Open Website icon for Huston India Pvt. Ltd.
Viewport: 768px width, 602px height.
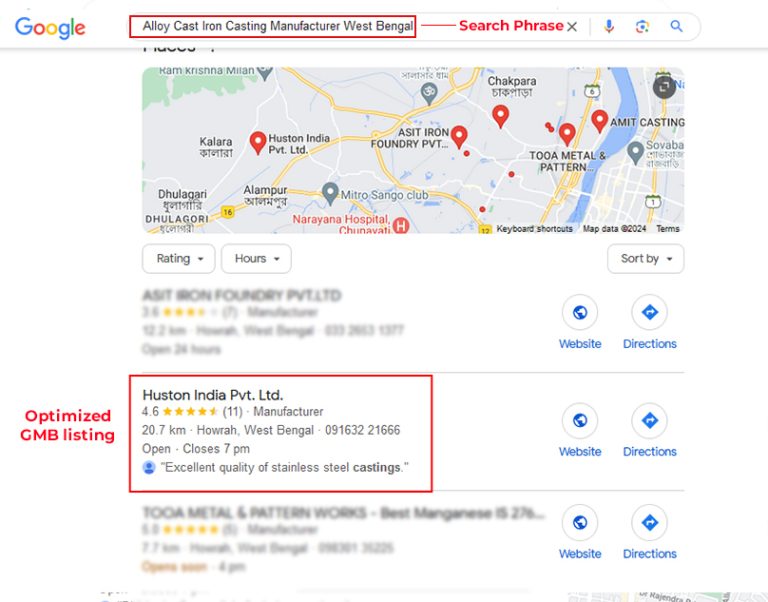click(580, 420)
